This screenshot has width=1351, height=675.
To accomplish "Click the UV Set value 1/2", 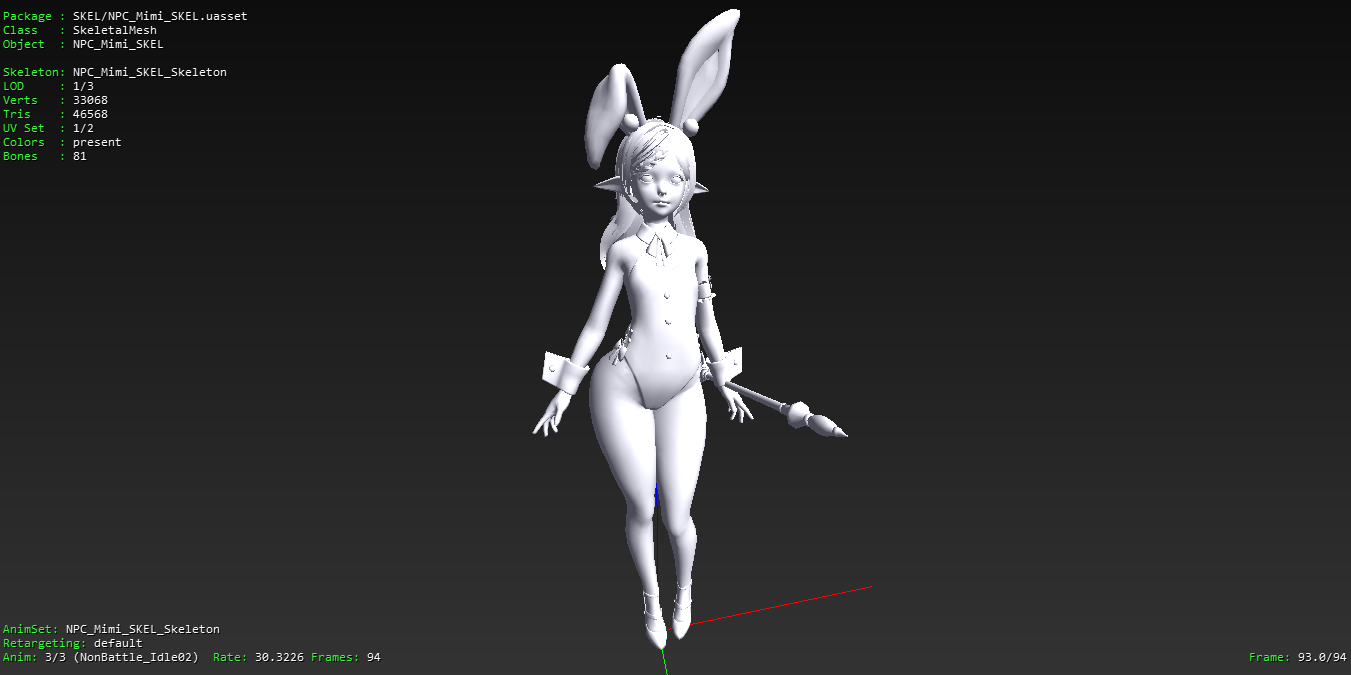I will [83, 128].
